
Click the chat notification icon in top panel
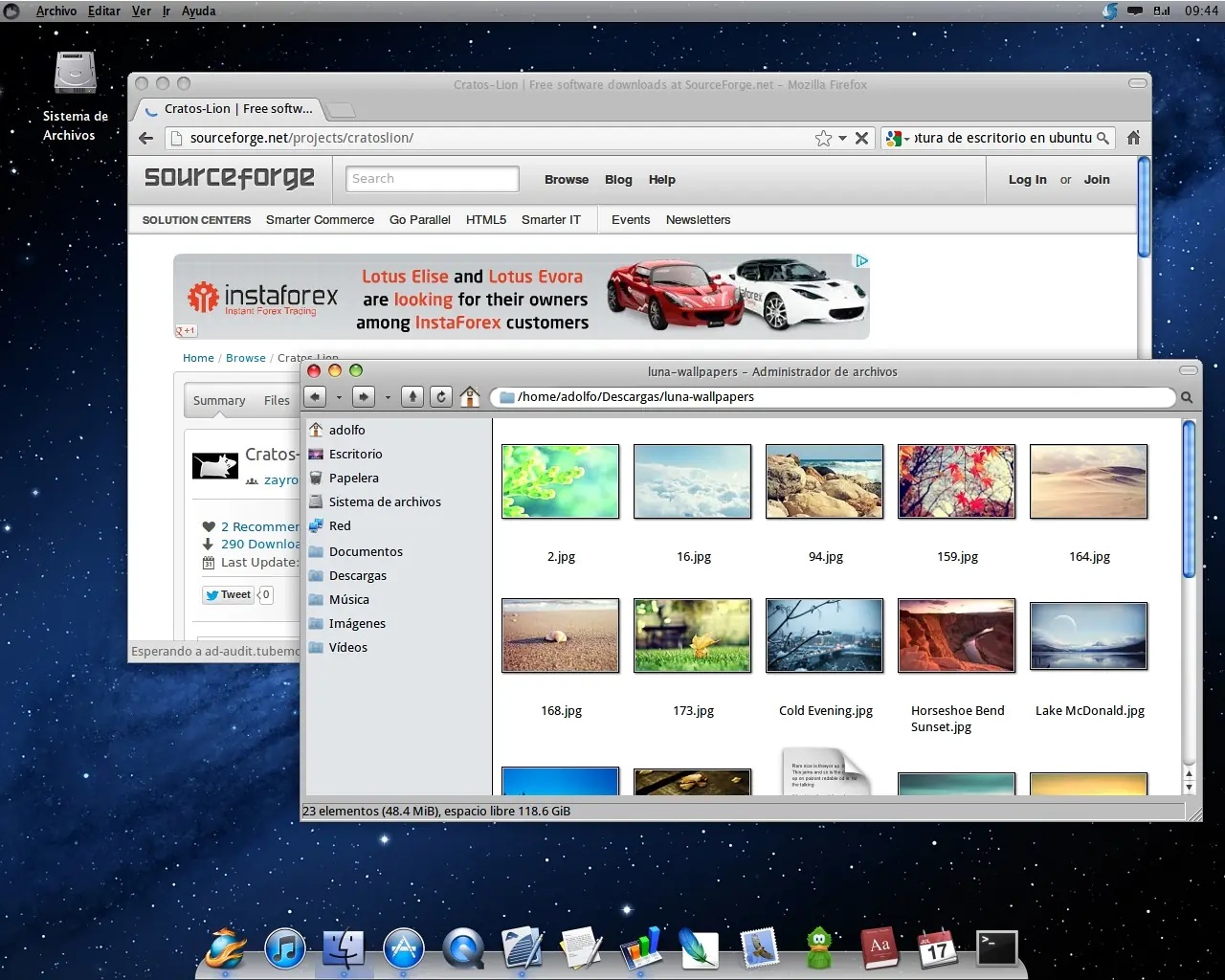[x=1135, y=11]
